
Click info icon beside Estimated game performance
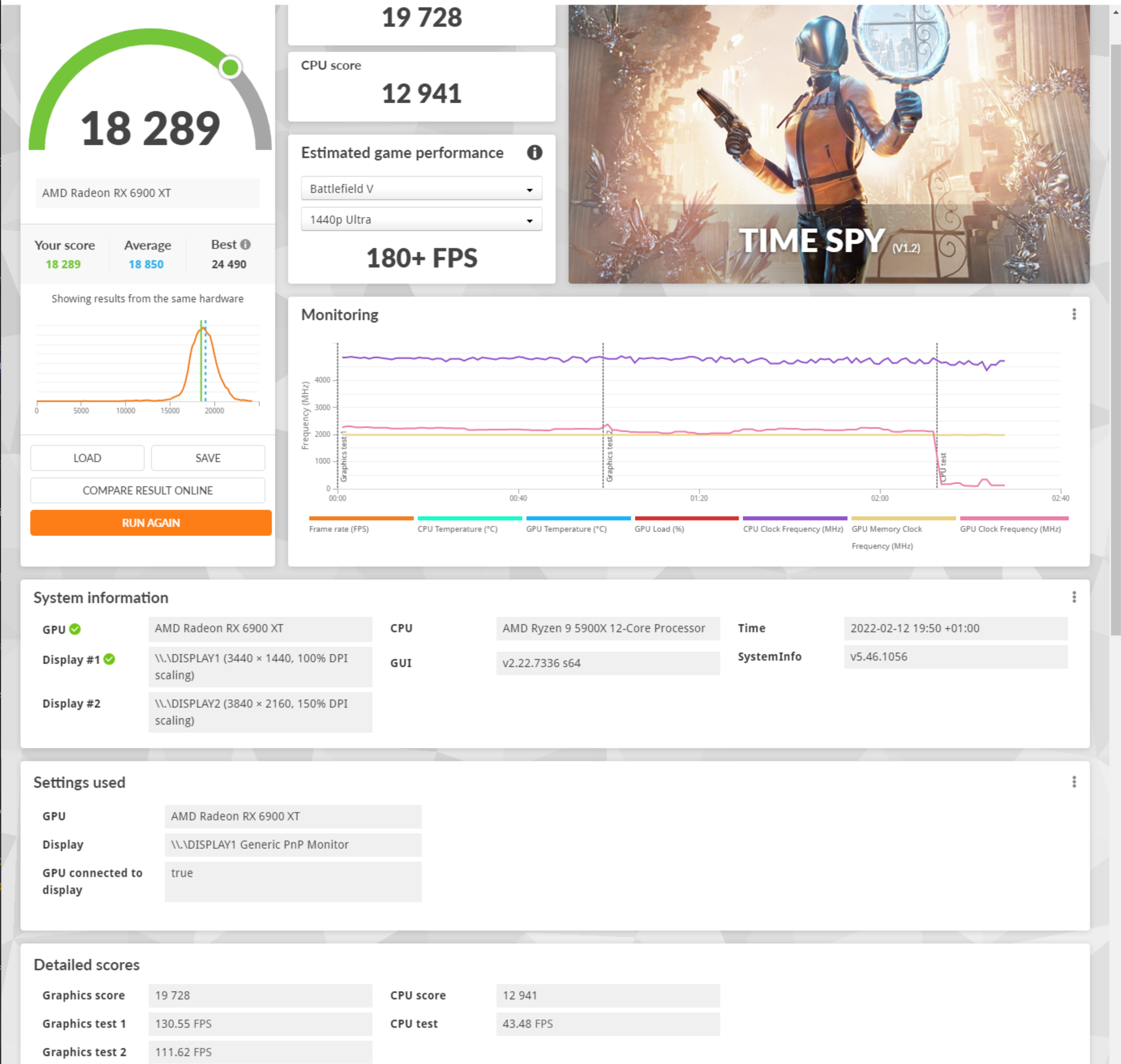pos(535,152)
